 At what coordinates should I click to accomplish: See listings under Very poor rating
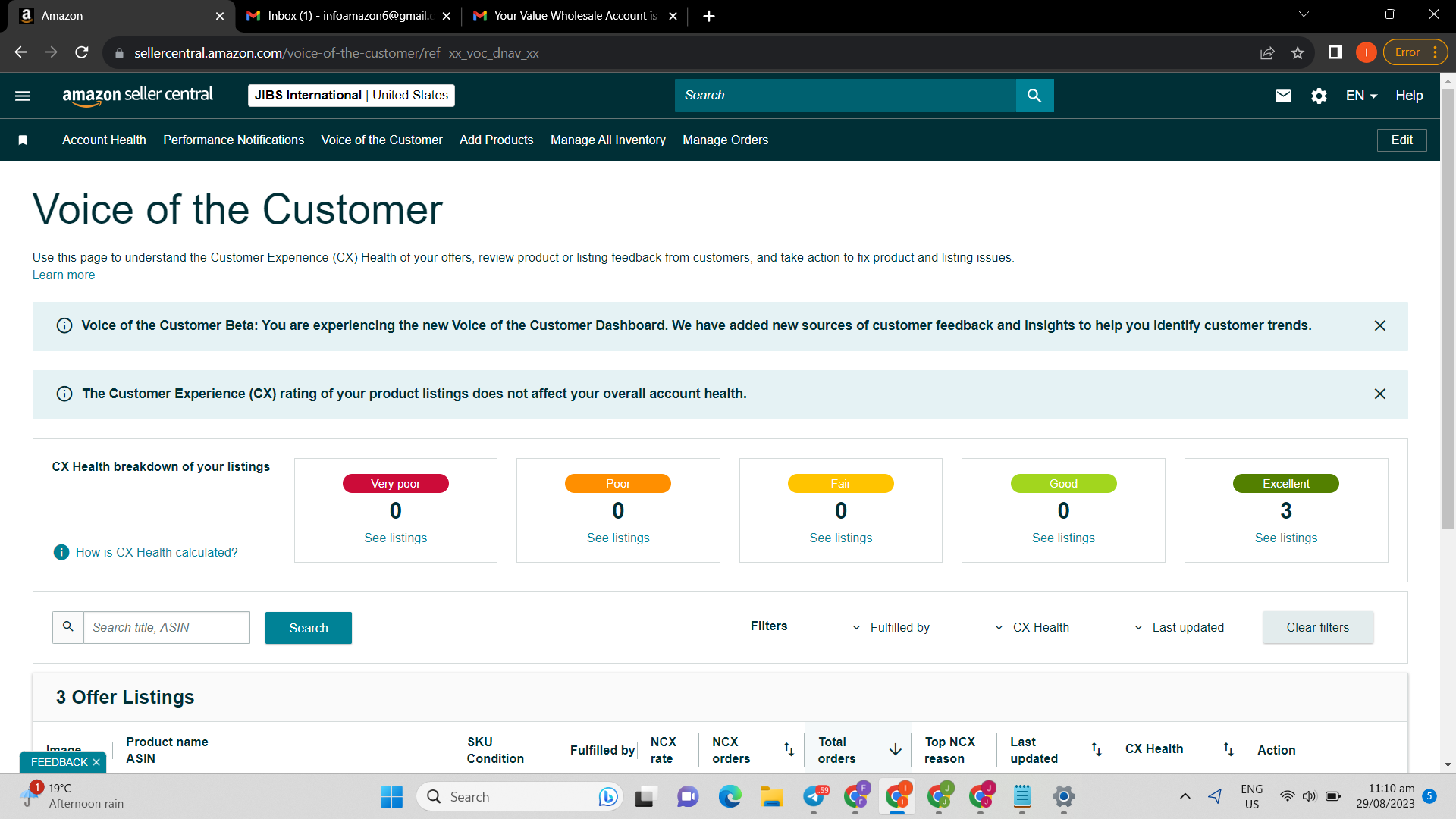coord(396,538)
